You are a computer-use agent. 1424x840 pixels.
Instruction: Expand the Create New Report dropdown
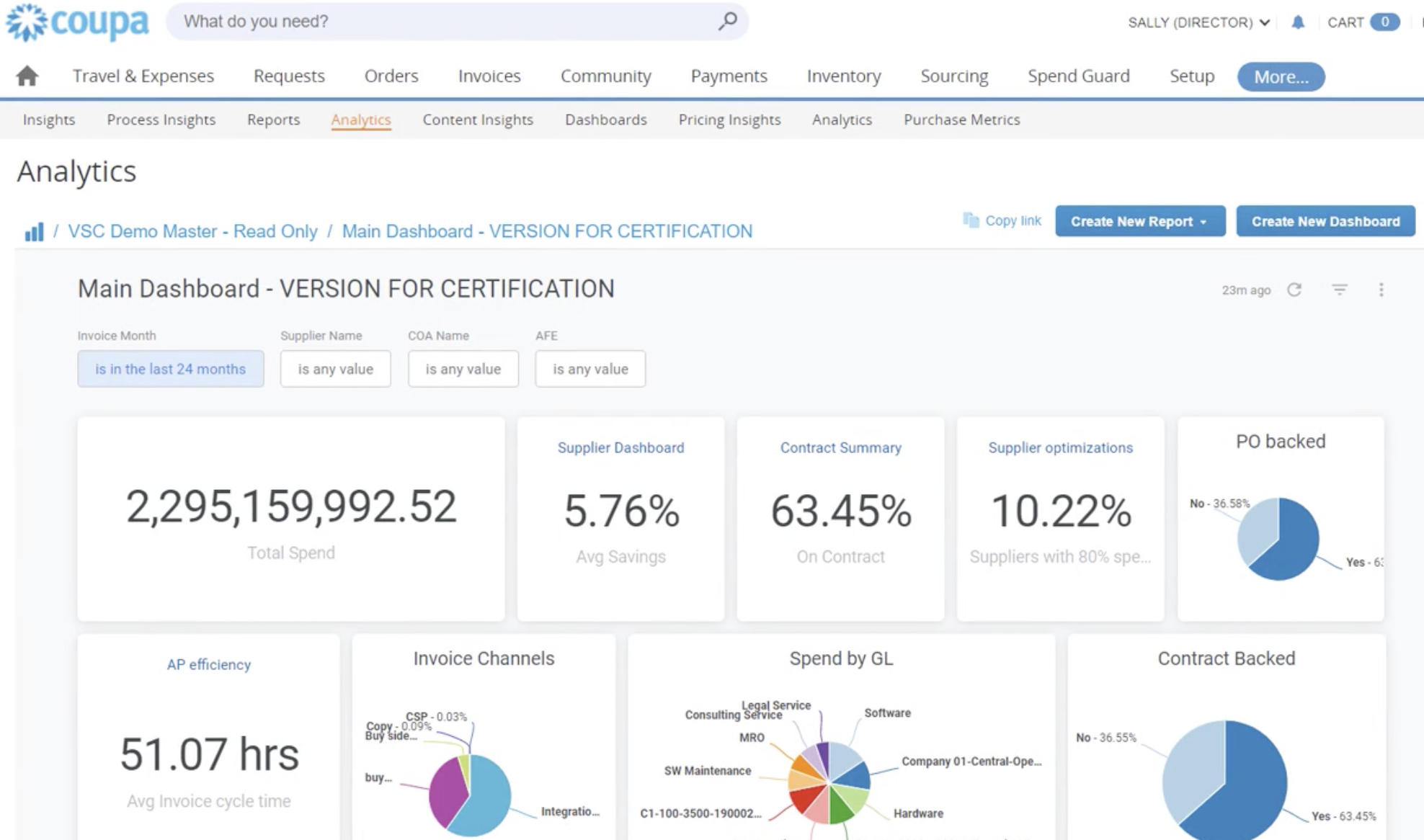pyautogui.click(x=1140, y=221)
